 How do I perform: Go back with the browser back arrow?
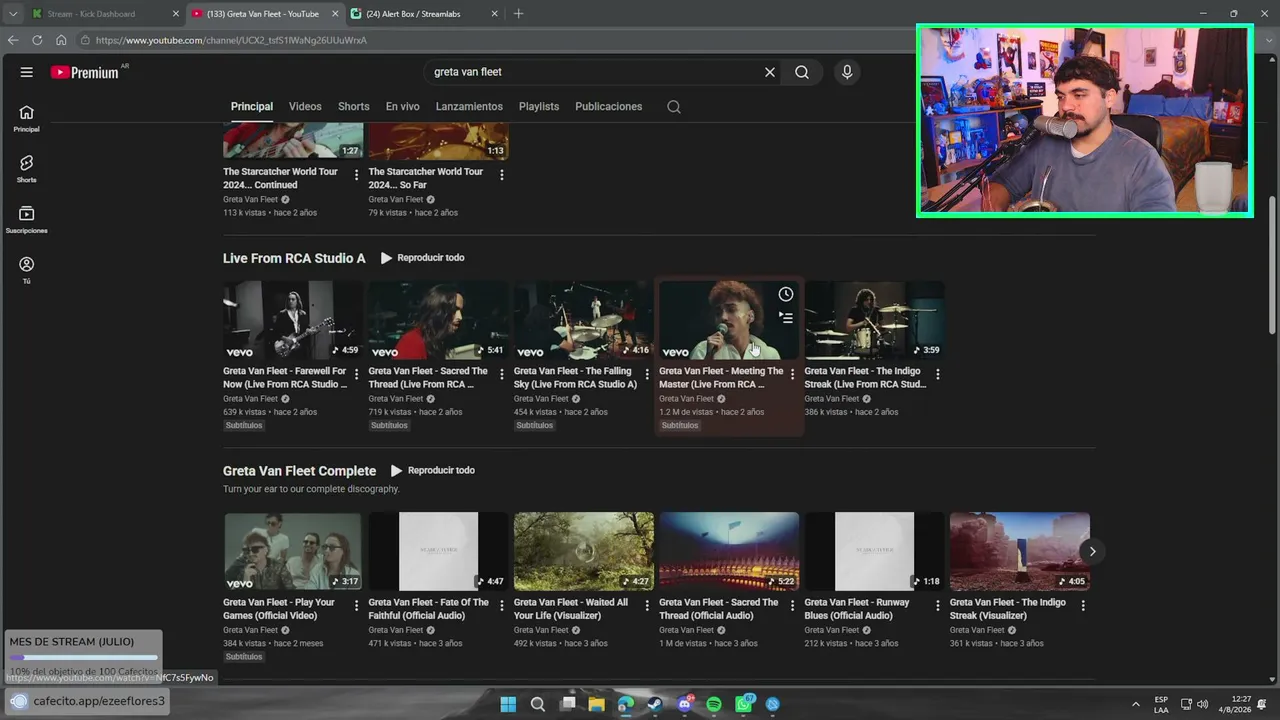tap(13, 40)
